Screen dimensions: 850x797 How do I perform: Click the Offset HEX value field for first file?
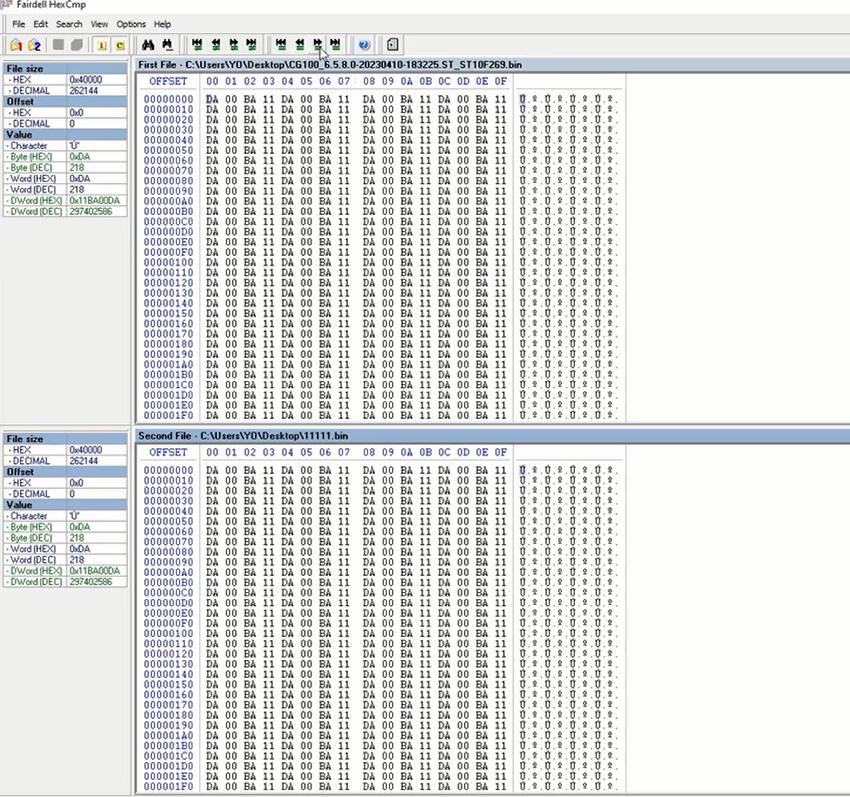tap(97, 113)
